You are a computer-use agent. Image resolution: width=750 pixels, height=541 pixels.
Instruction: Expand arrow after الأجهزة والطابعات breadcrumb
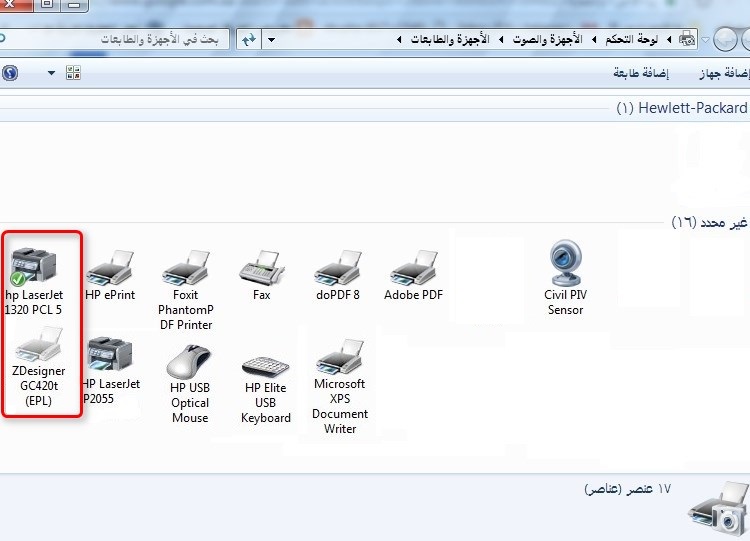click(399, 40)
